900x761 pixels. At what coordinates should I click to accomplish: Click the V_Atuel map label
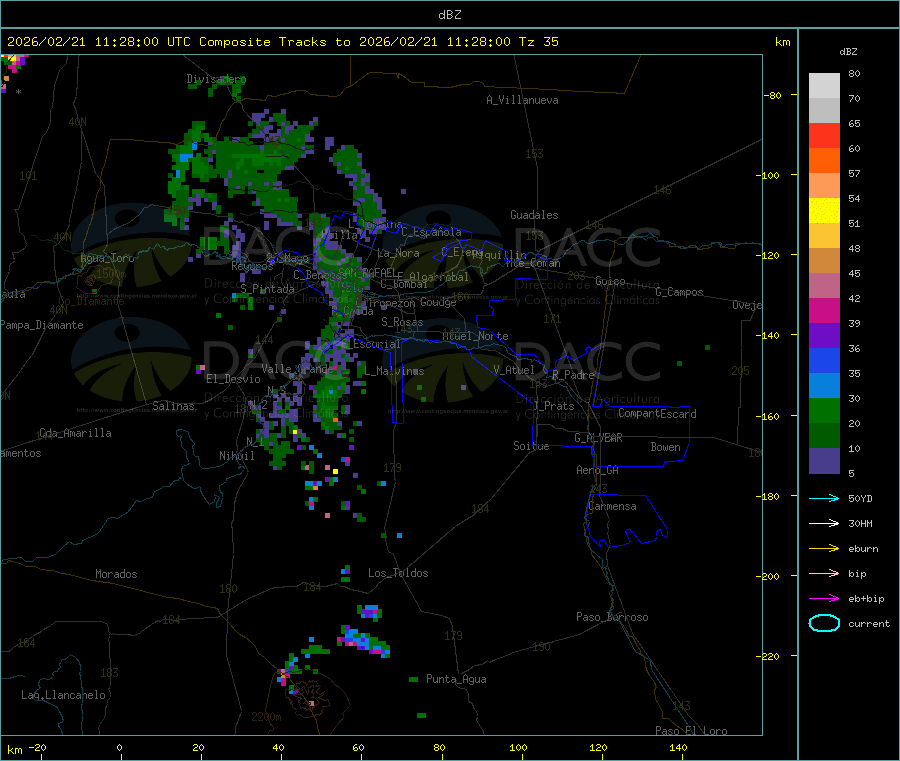pyautogui.click(x=514, y=370)
